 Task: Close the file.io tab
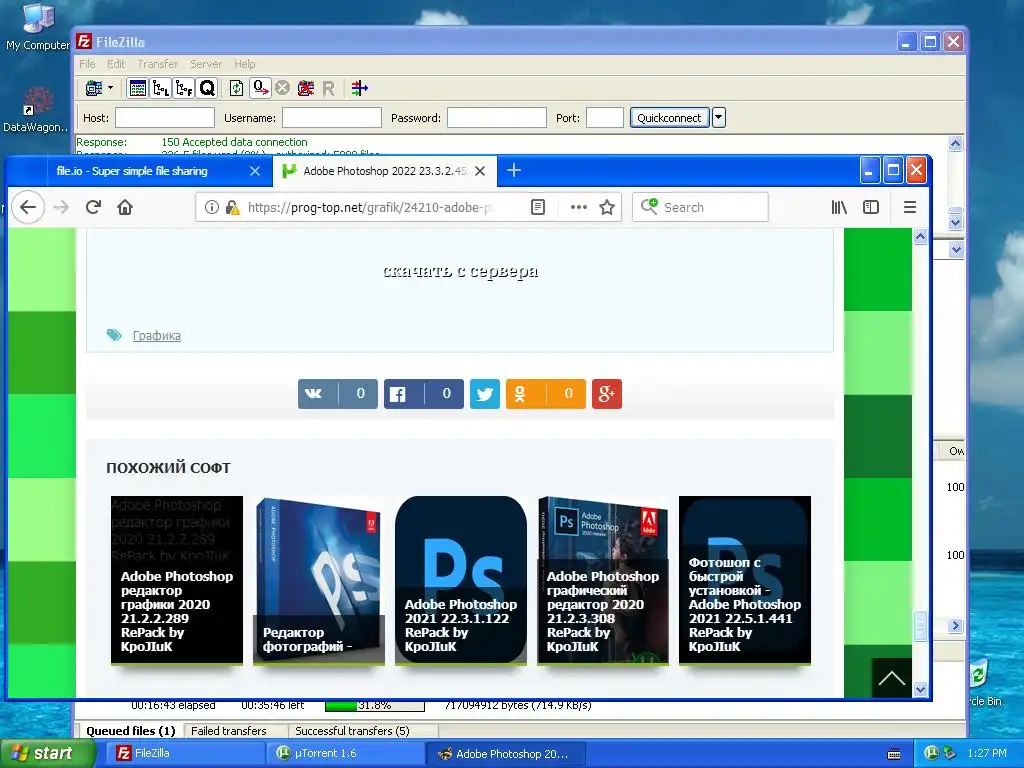point(255,171)
